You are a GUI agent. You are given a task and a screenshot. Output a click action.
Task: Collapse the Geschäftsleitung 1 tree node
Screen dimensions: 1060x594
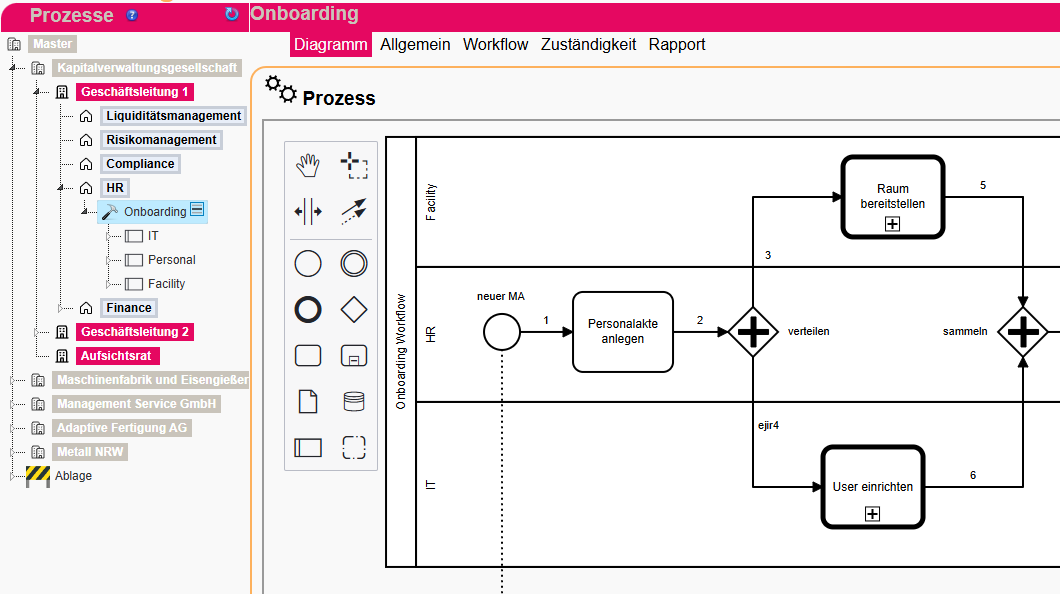pos(37,92)
